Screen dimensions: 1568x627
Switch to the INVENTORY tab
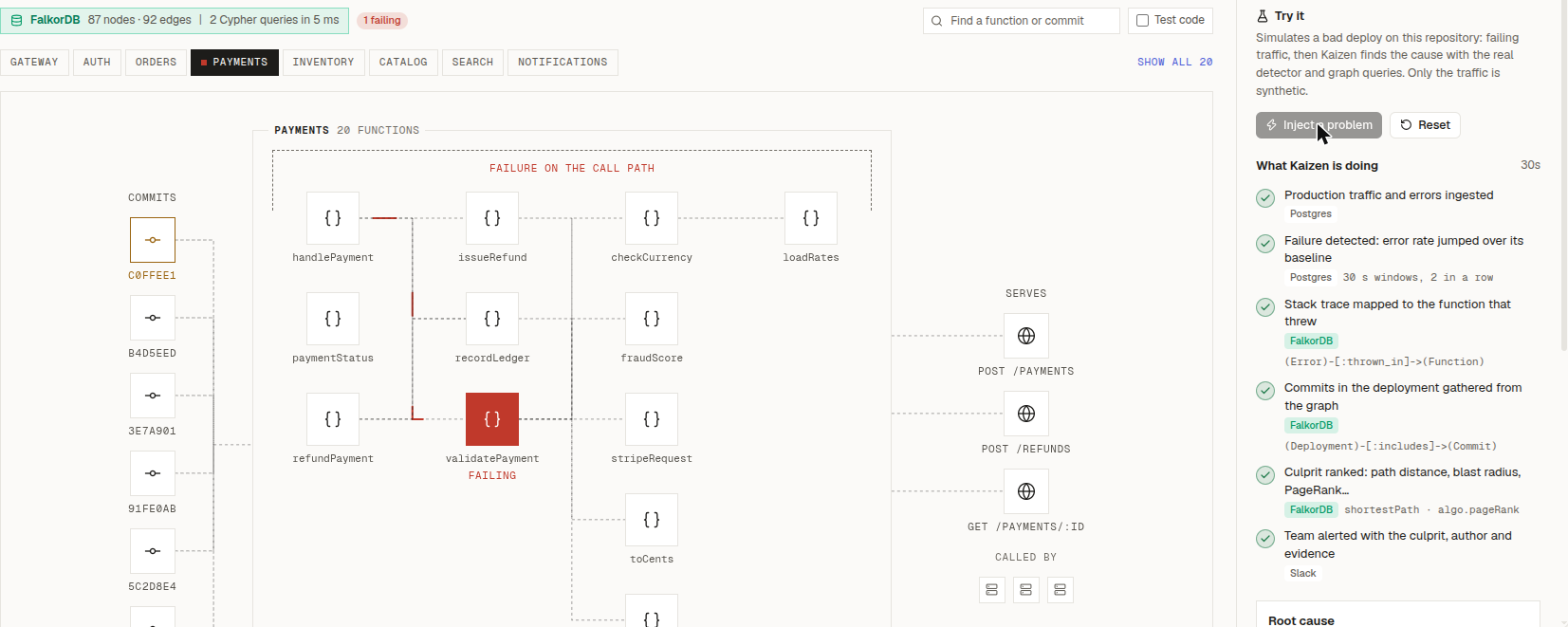pos(323,62)
